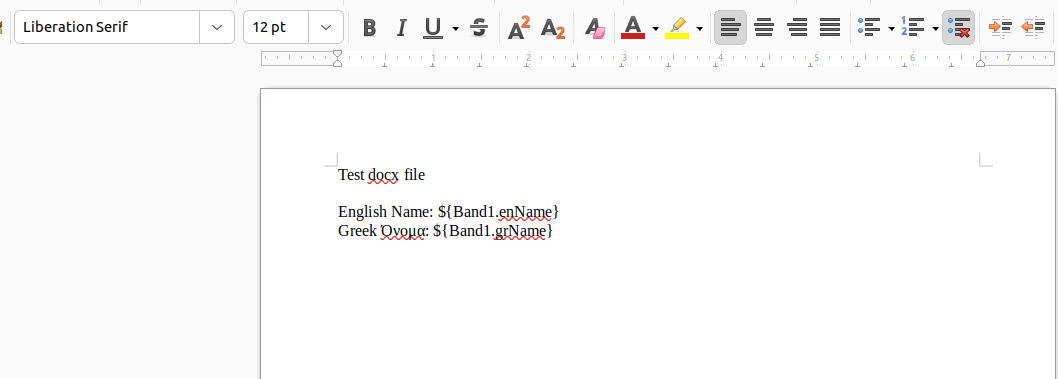Decrease paragraph indent
1058x379 pixels.
1033,28
